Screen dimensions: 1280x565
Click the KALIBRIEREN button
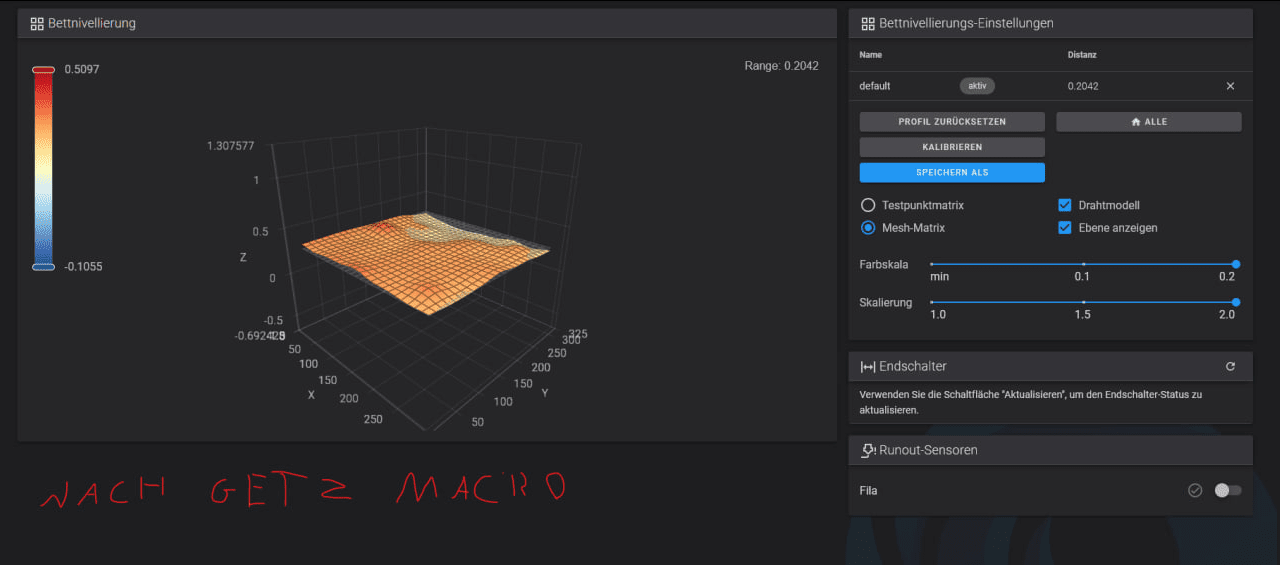tap(952, 147)
